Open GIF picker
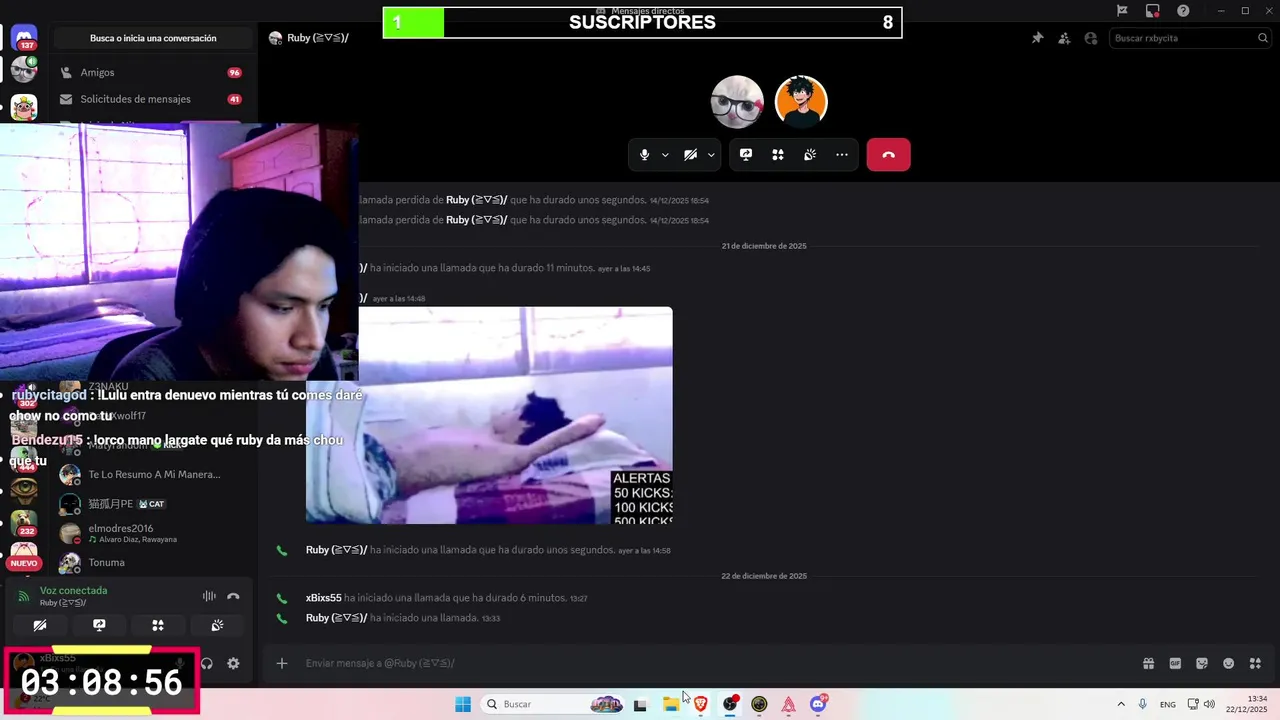The height and width of the screenshot is (720, 1280). (1175, 663)
